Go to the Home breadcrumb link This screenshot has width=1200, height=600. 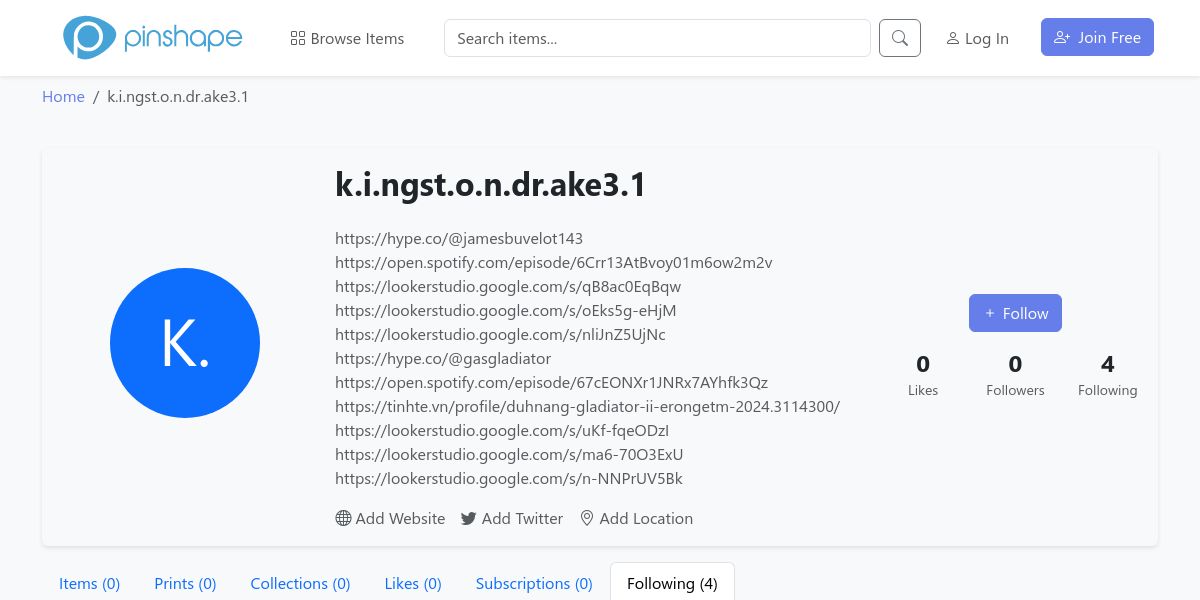point(63,96)
